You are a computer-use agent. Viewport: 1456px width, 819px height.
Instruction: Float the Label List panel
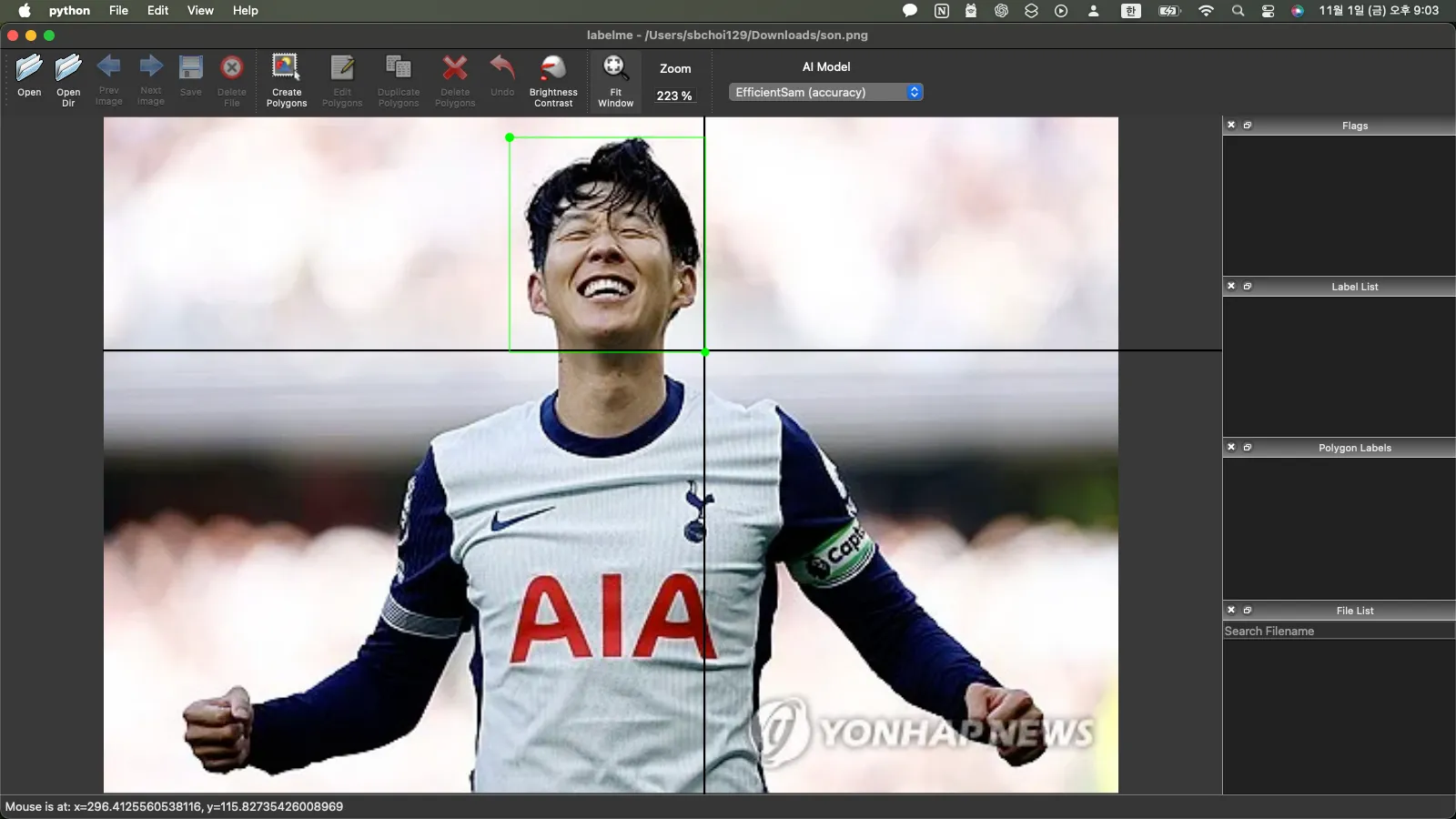click(x=1248, y=286)
